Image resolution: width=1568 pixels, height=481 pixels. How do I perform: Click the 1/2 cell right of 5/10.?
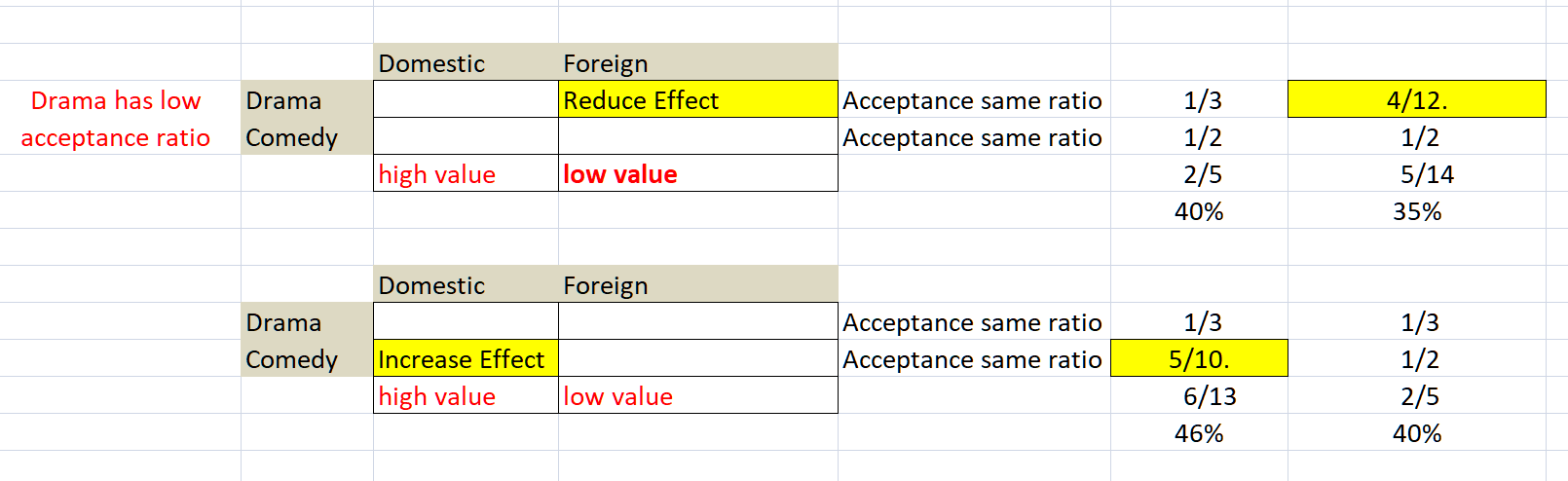pos(1418,358)
